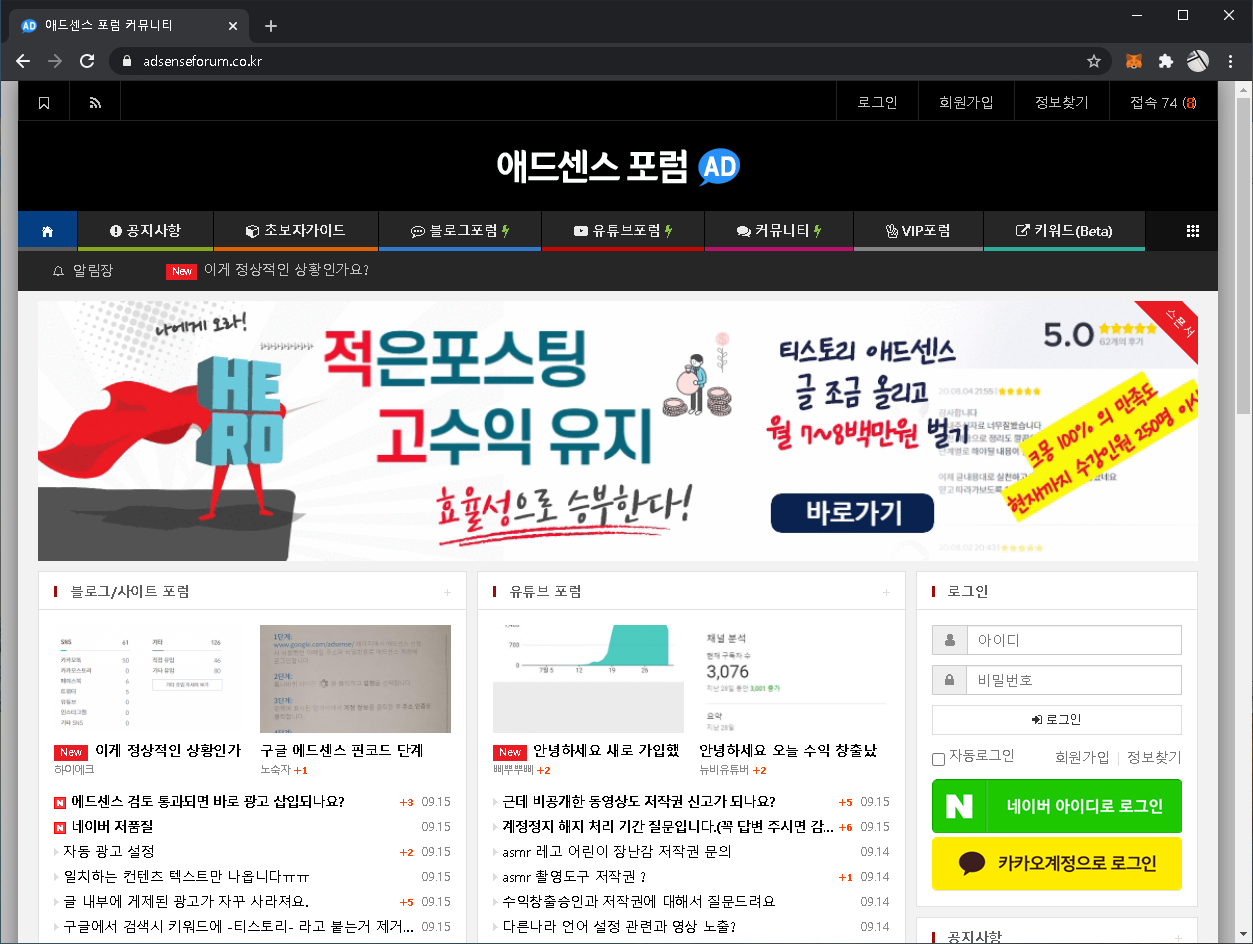Open the grid menu icon in the navigation bar

(x=1192, y=231)
